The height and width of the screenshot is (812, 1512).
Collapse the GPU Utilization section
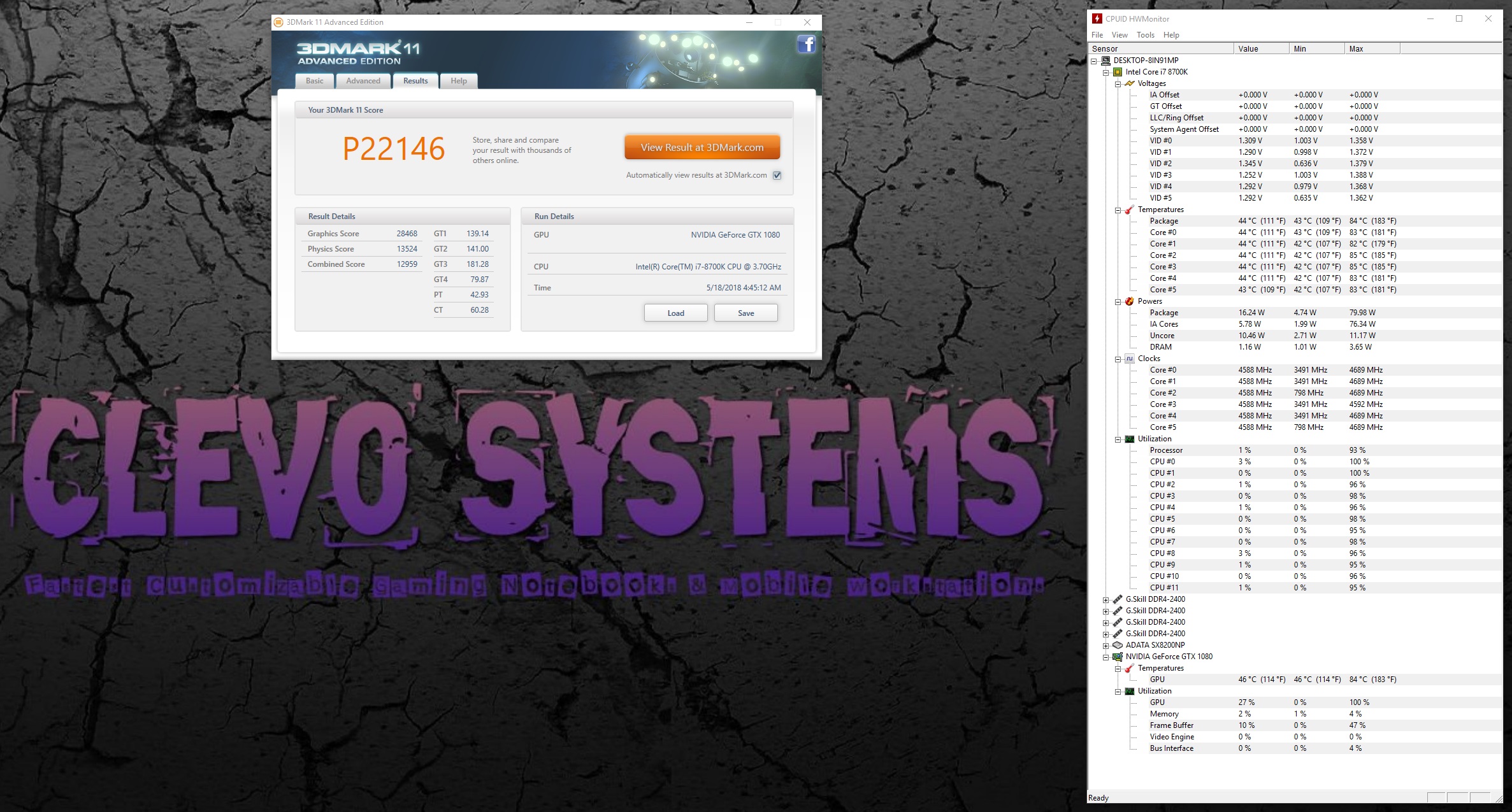1118,692
